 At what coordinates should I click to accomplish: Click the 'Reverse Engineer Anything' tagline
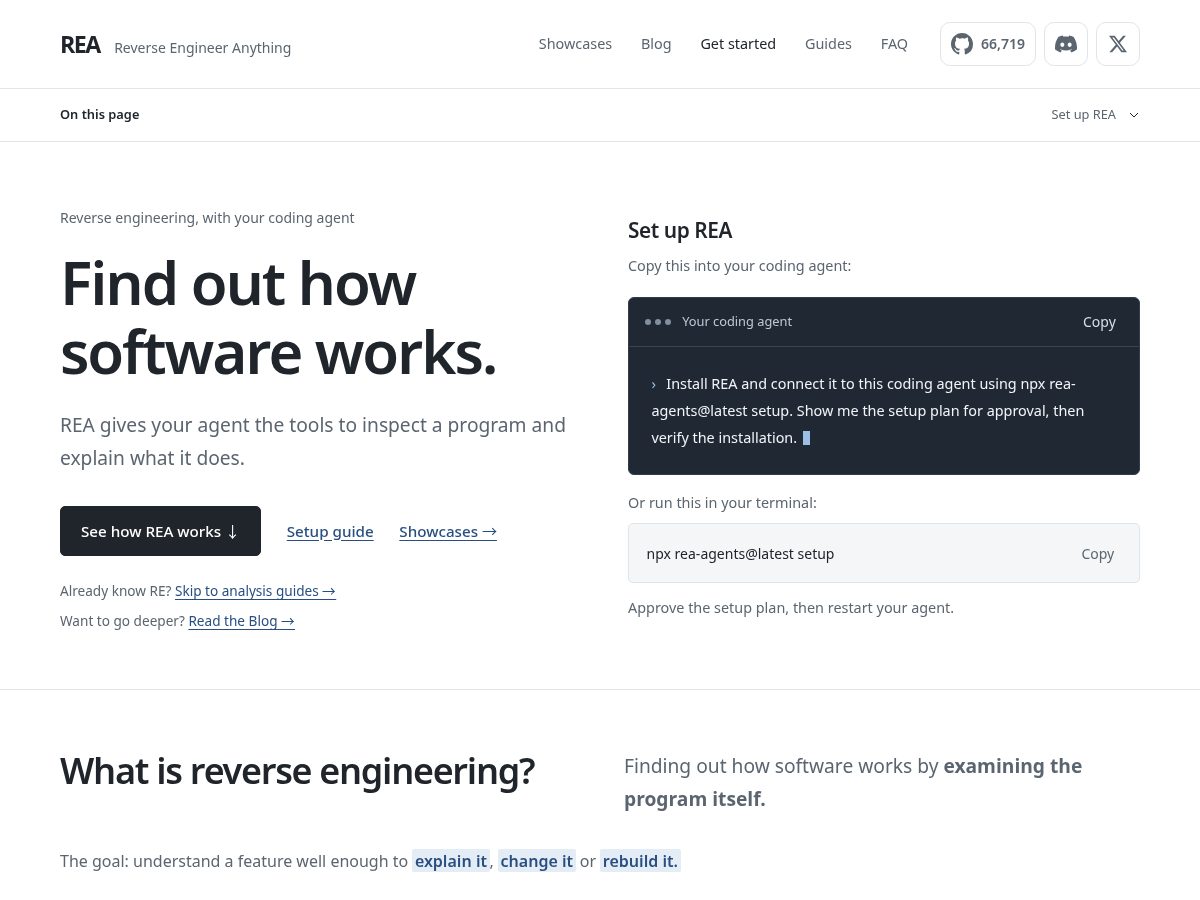pos(202,48)
